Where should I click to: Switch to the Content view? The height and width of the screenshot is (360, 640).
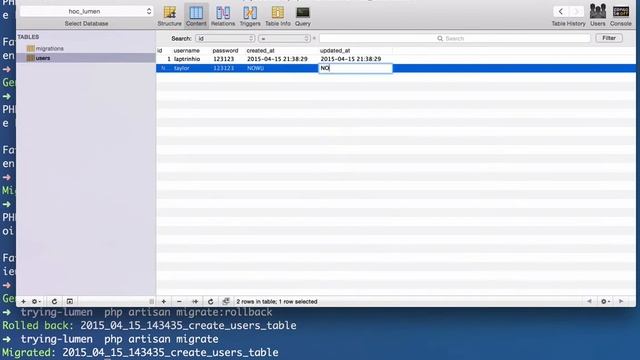pos(196,16)
